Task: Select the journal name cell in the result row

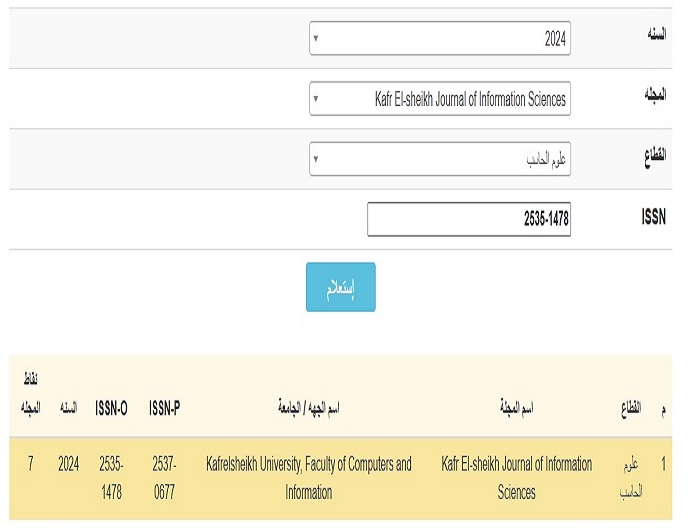Action: click(x=516, y=478)
